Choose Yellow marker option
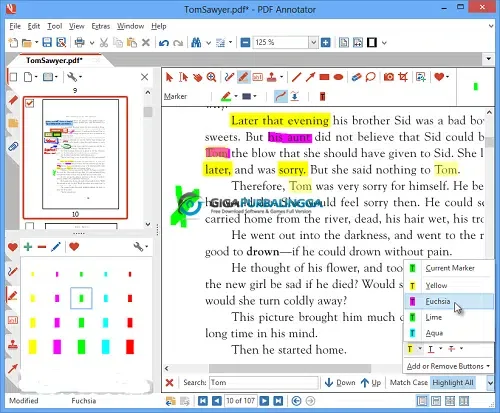 pos(449,286)
